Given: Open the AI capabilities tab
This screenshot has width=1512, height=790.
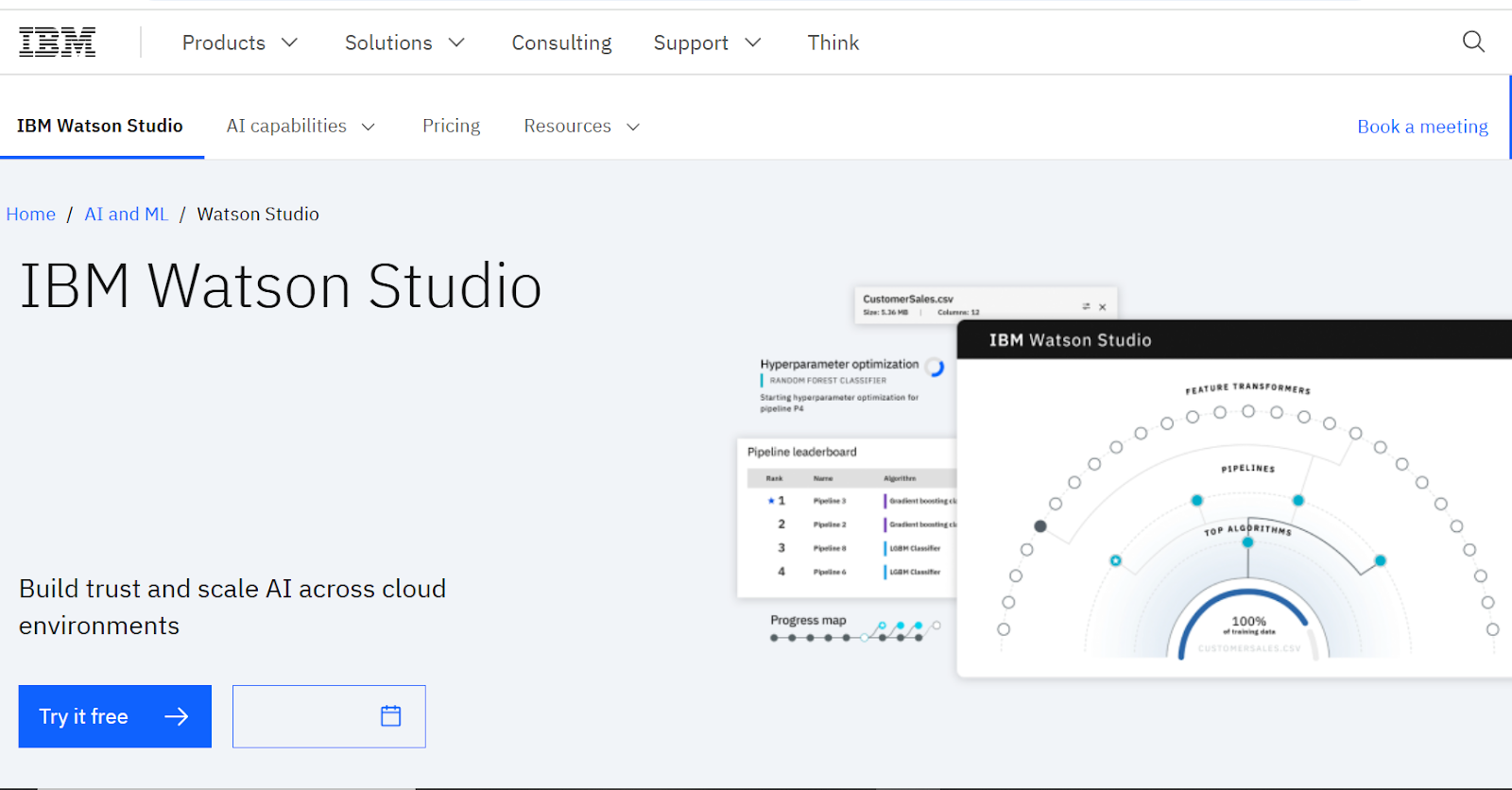Looking at the screenshot, I should [x=301, y=126].
